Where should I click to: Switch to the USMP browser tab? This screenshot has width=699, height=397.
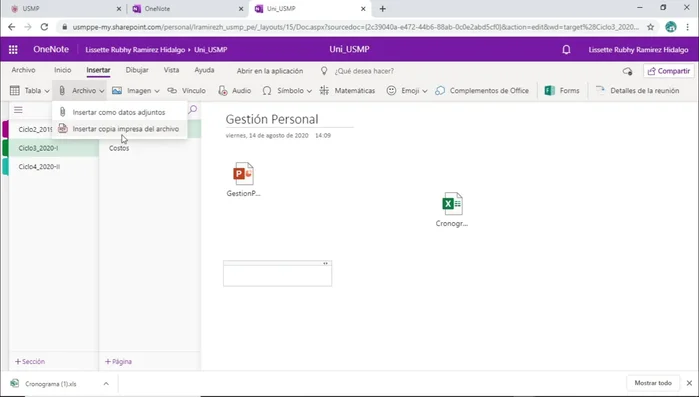pyautogui.click(x=65, y=8)
